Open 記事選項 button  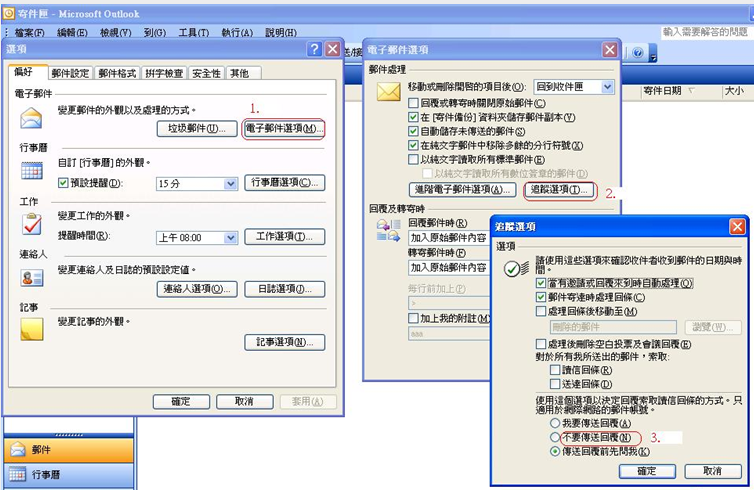point(285,342)
